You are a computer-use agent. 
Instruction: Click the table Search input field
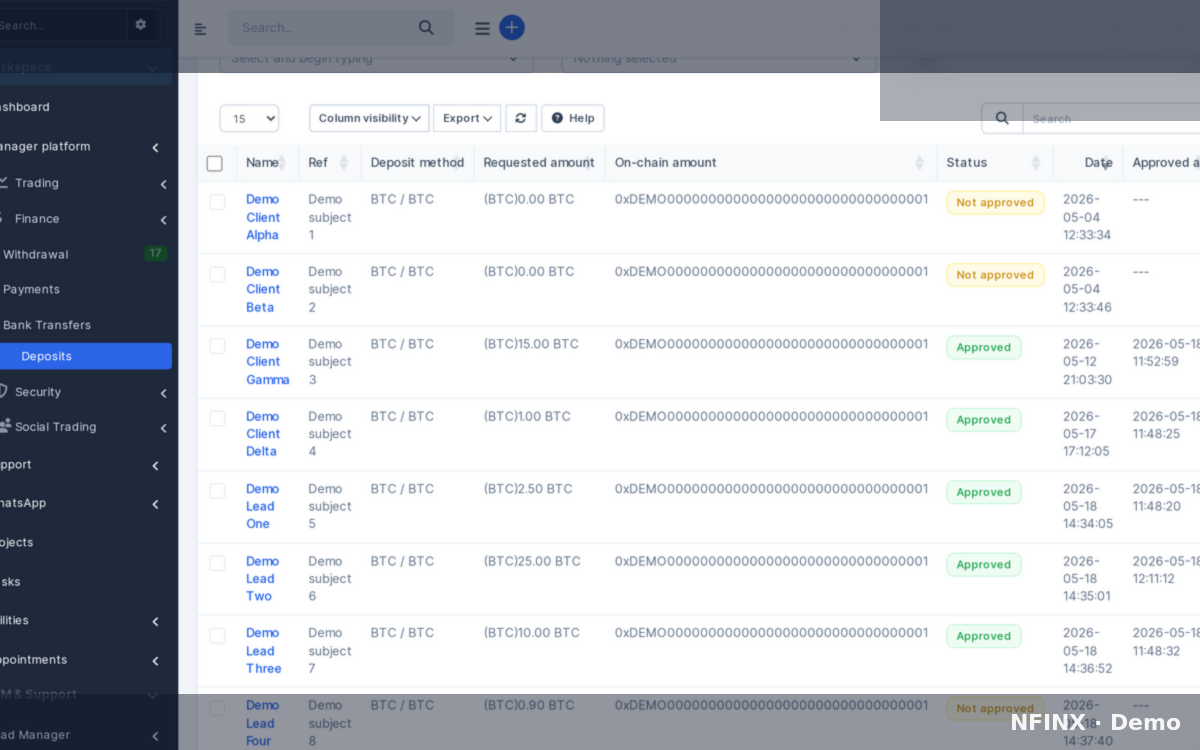pos(1110,118)
